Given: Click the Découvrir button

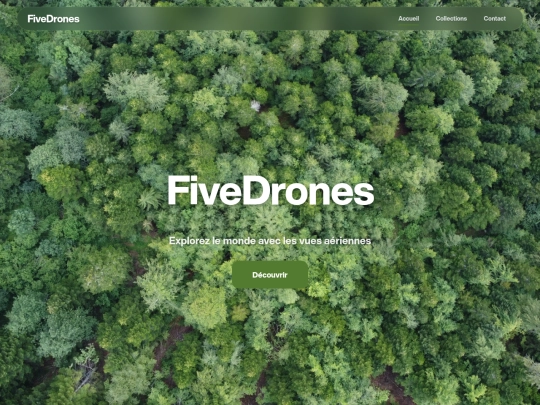Looking at the screenshot, I should click(x=270, y=275).
